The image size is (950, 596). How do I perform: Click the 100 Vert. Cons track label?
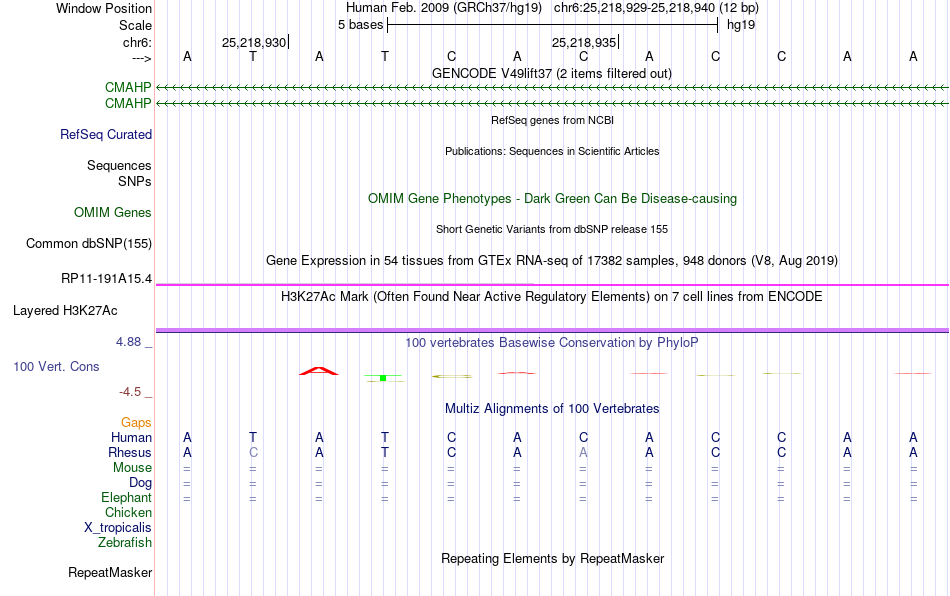pyautogui.click(x=56, y=366)
